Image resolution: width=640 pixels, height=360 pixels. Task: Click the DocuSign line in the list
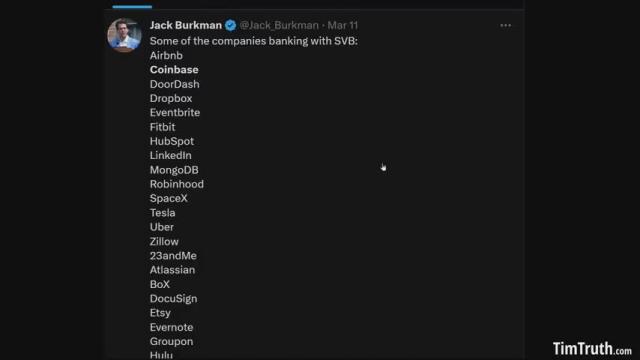pos(173,298)
